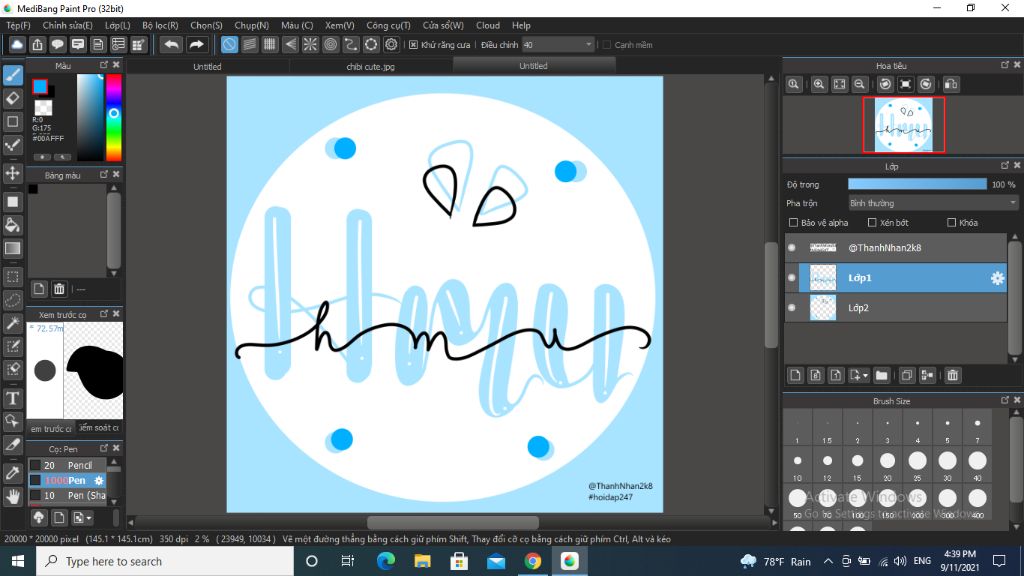
Task: Open the Tệp(F) menu
Action: pyautogui.click(x=18, y=25)
